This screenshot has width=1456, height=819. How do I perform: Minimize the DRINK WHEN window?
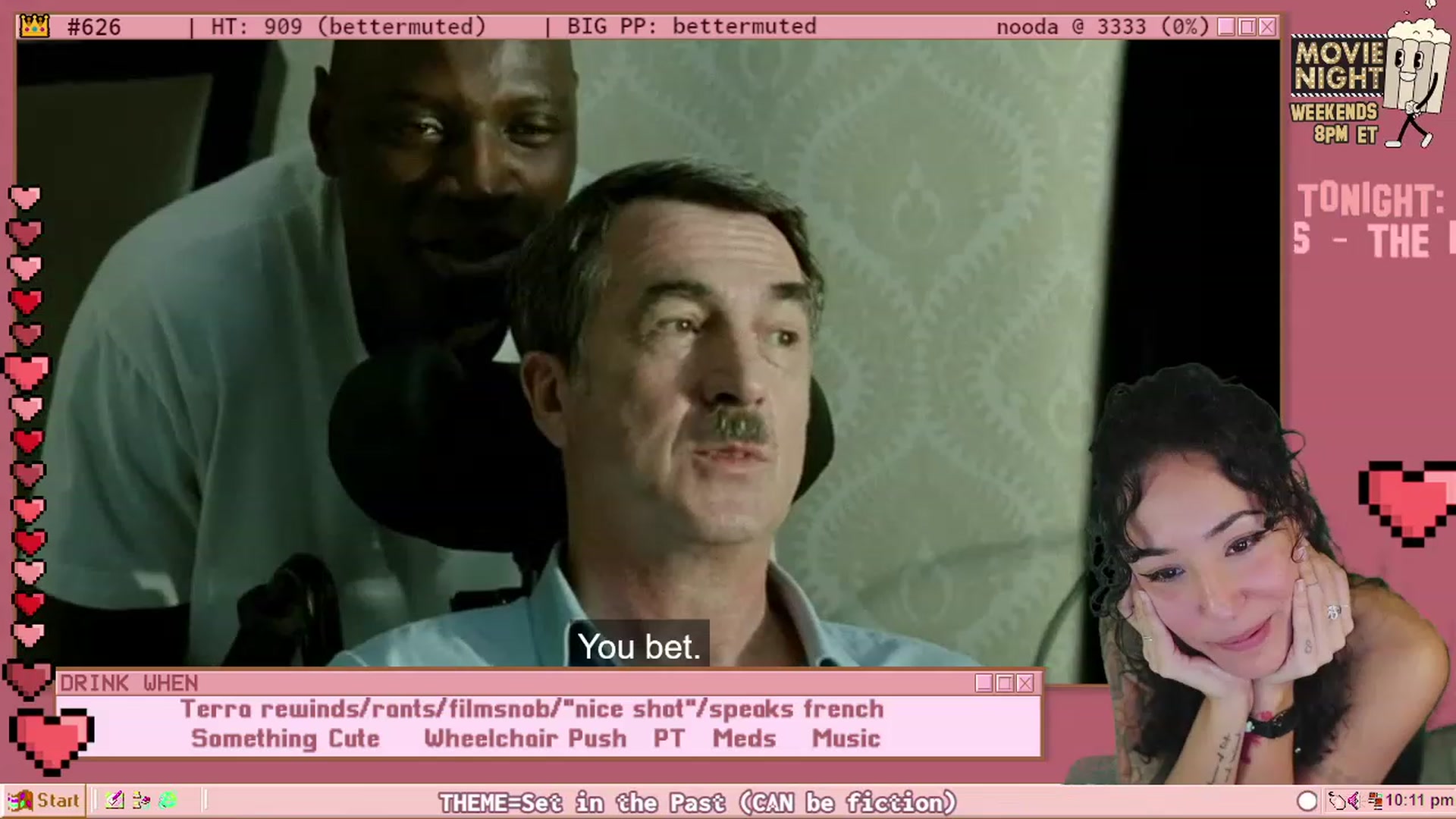pyautogui.click(x=984, y=683)
